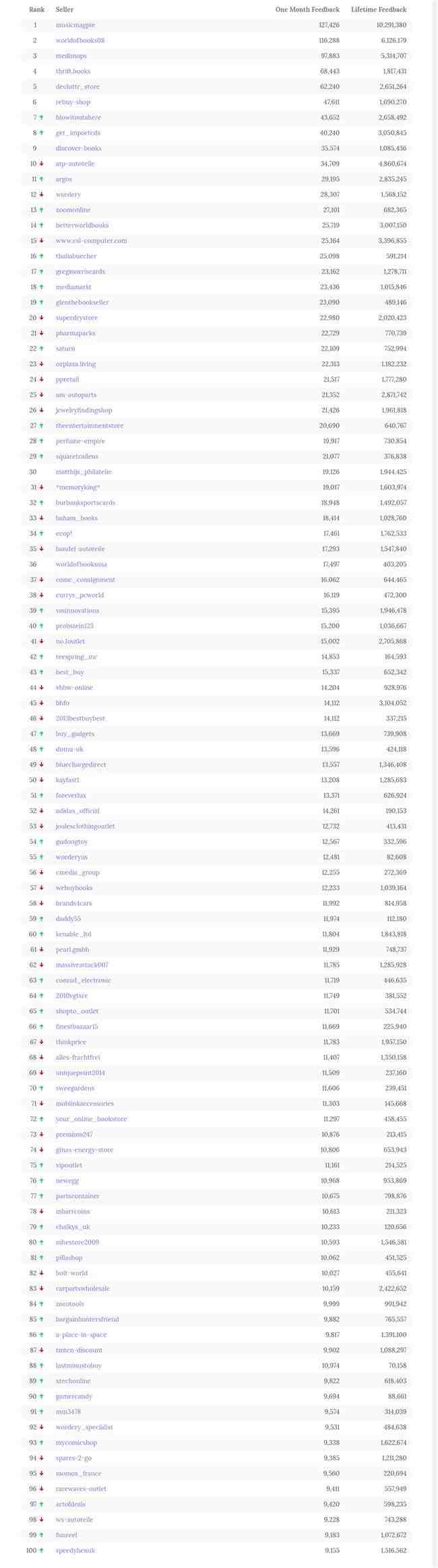Open speedyhenuk seller link
438x1568 pixels.
(75, 1551)
